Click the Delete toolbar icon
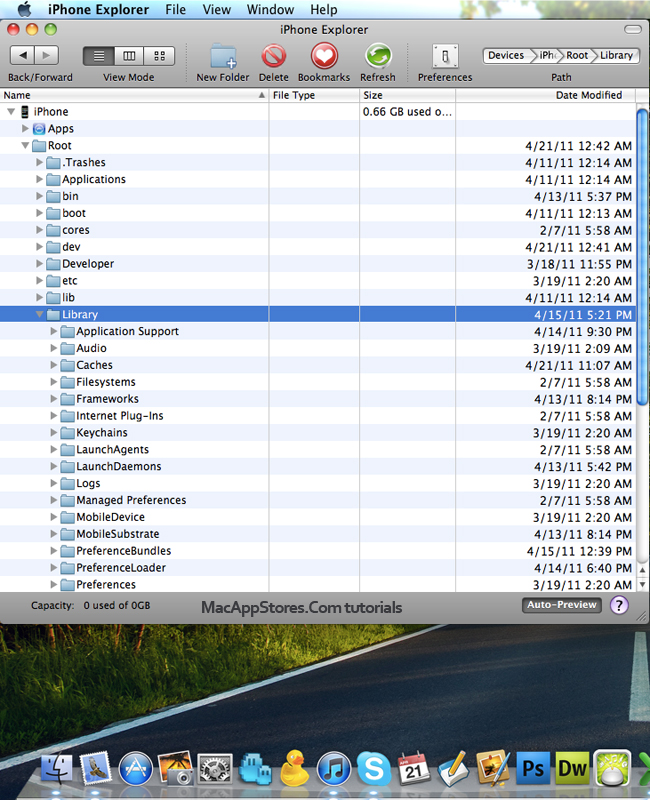 click(273, 56)
